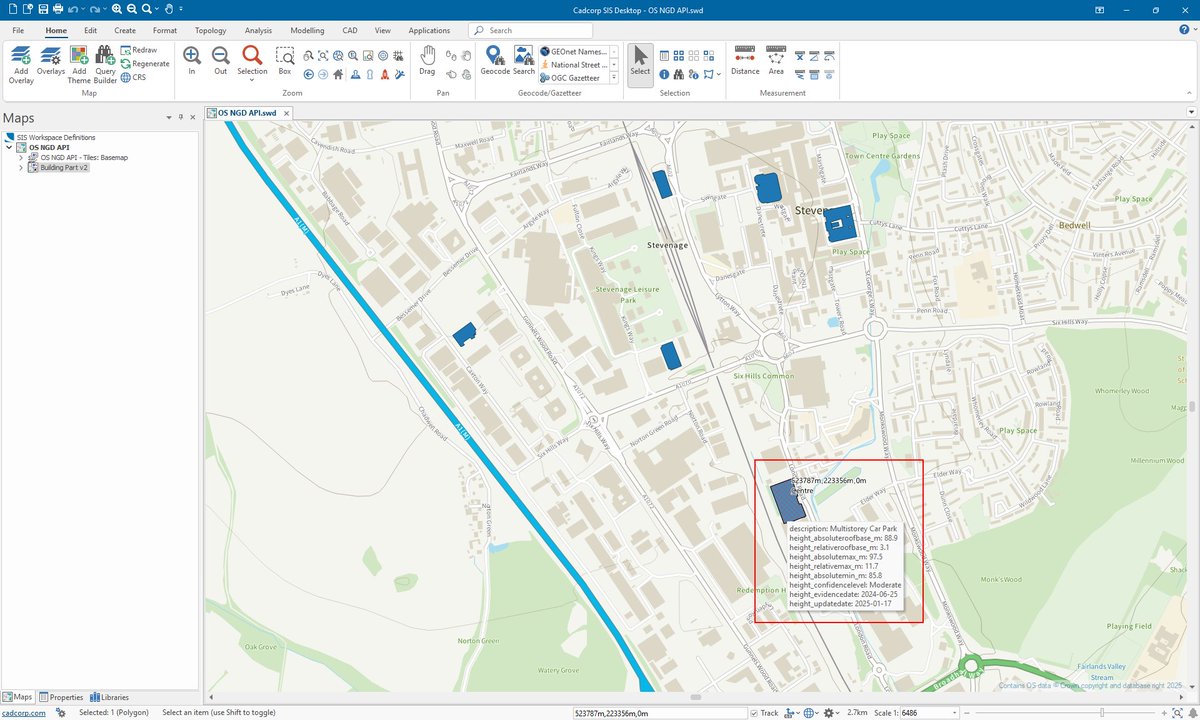Viewport: 1200px width, 720px height.
Task: Toggle the Track checkbox in status bar
Action: [x=753, y=712]
